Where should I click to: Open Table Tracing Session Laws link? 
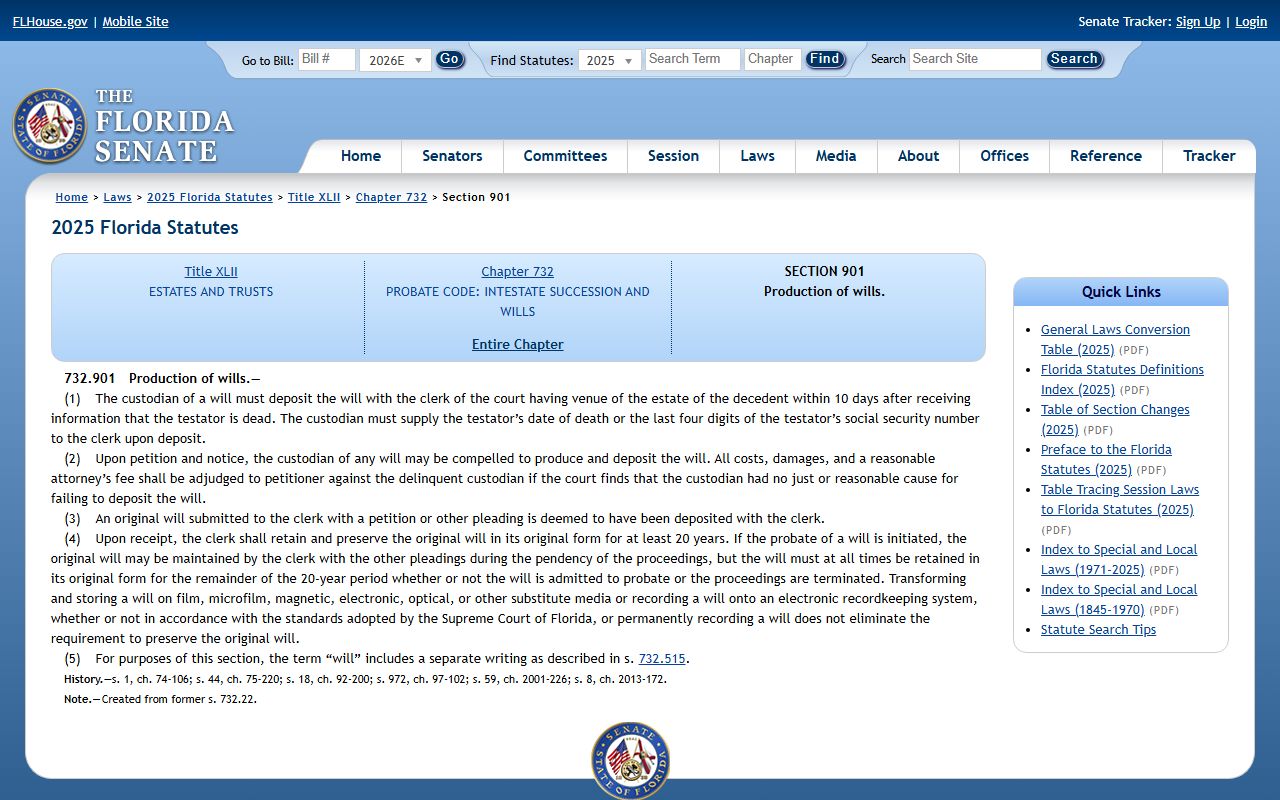(x=1119, y=499)
